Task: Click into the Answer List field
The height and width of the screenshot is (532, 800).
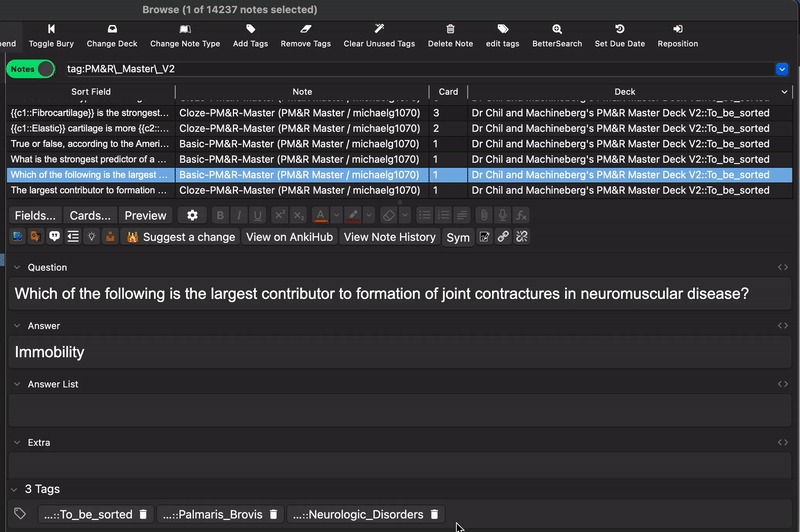Action: tap(400, 410)
